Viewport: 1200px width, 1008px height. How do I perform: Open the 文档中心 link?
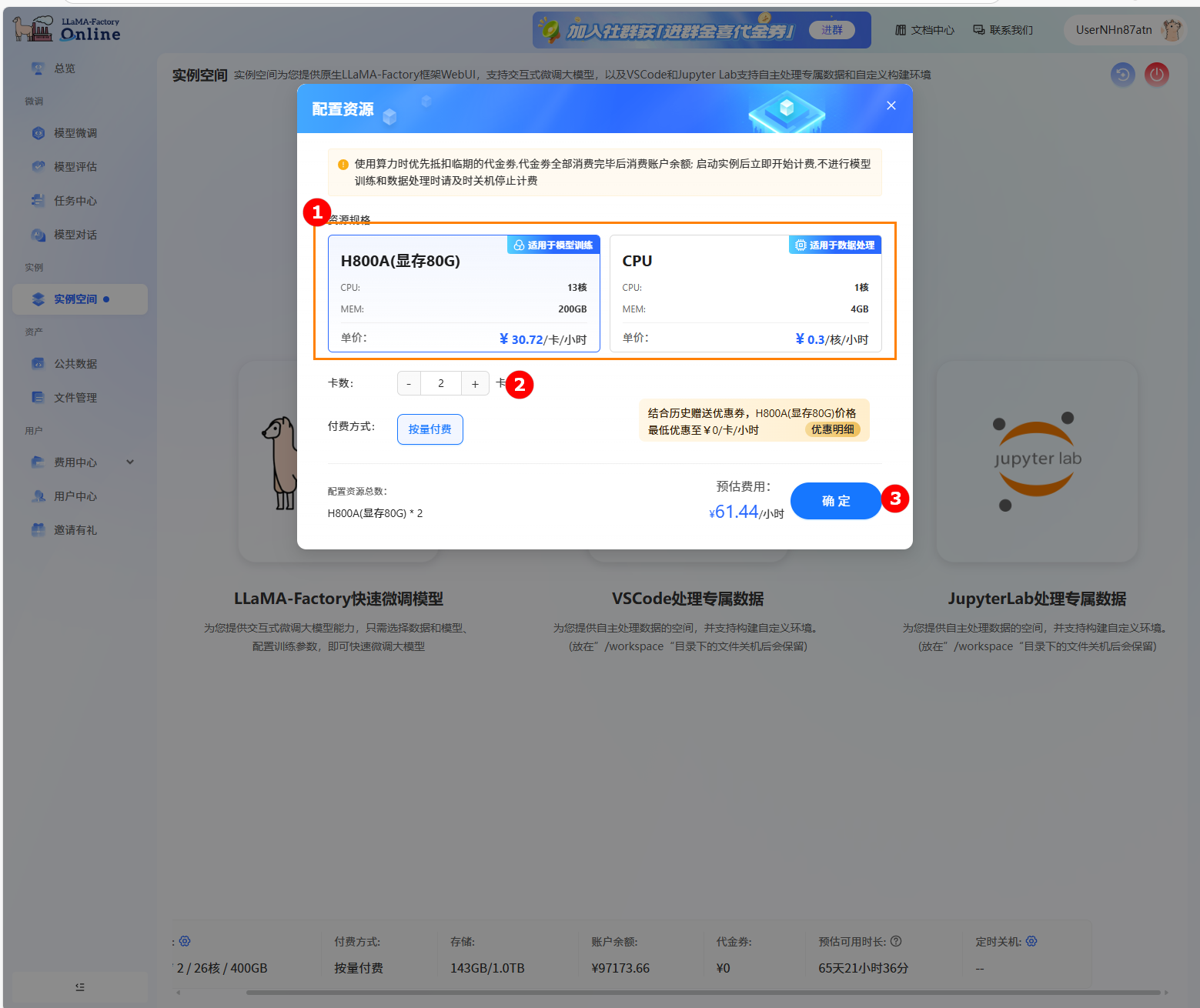tap(924, 30)
